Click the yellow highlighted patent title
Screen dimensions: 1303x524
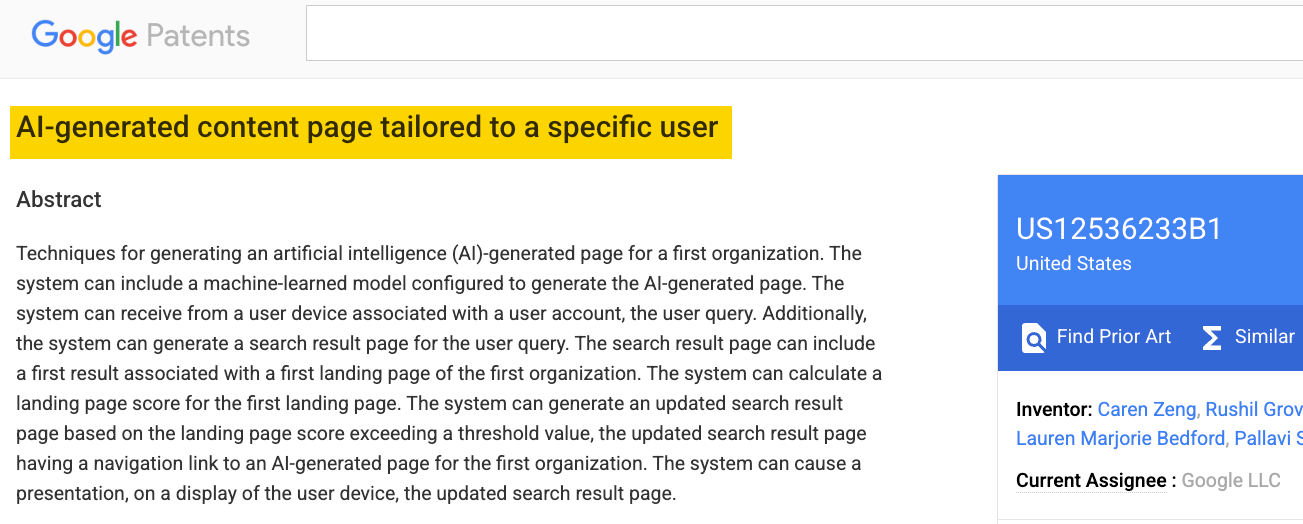tap(367, 128)
